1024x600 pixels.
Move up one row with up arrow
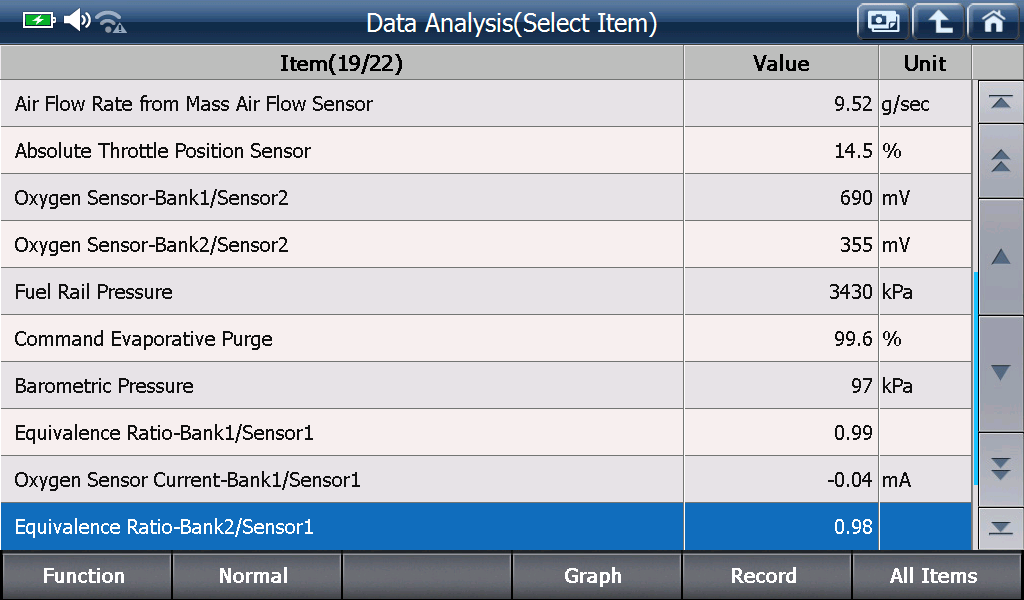[1000, 257]
